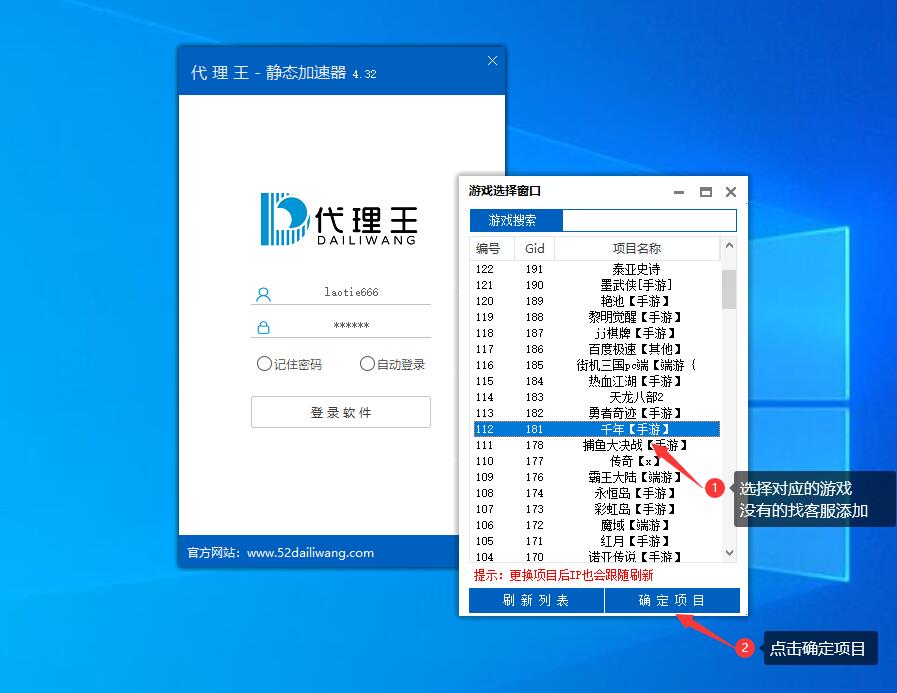Click the username field showing laotie666
Image resolution: width=897 pixels, height=693 pixels.
tap(351, 292)
